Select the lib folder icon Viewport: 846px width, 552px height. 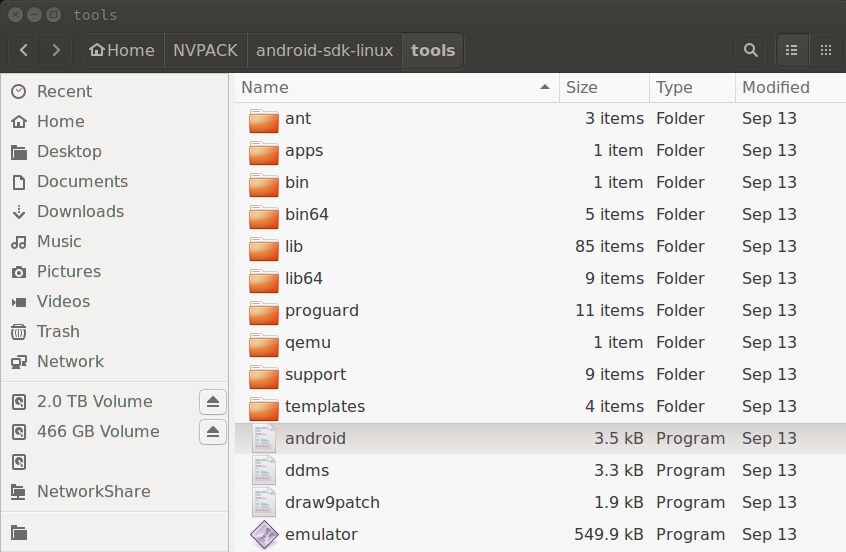point(264,248)
